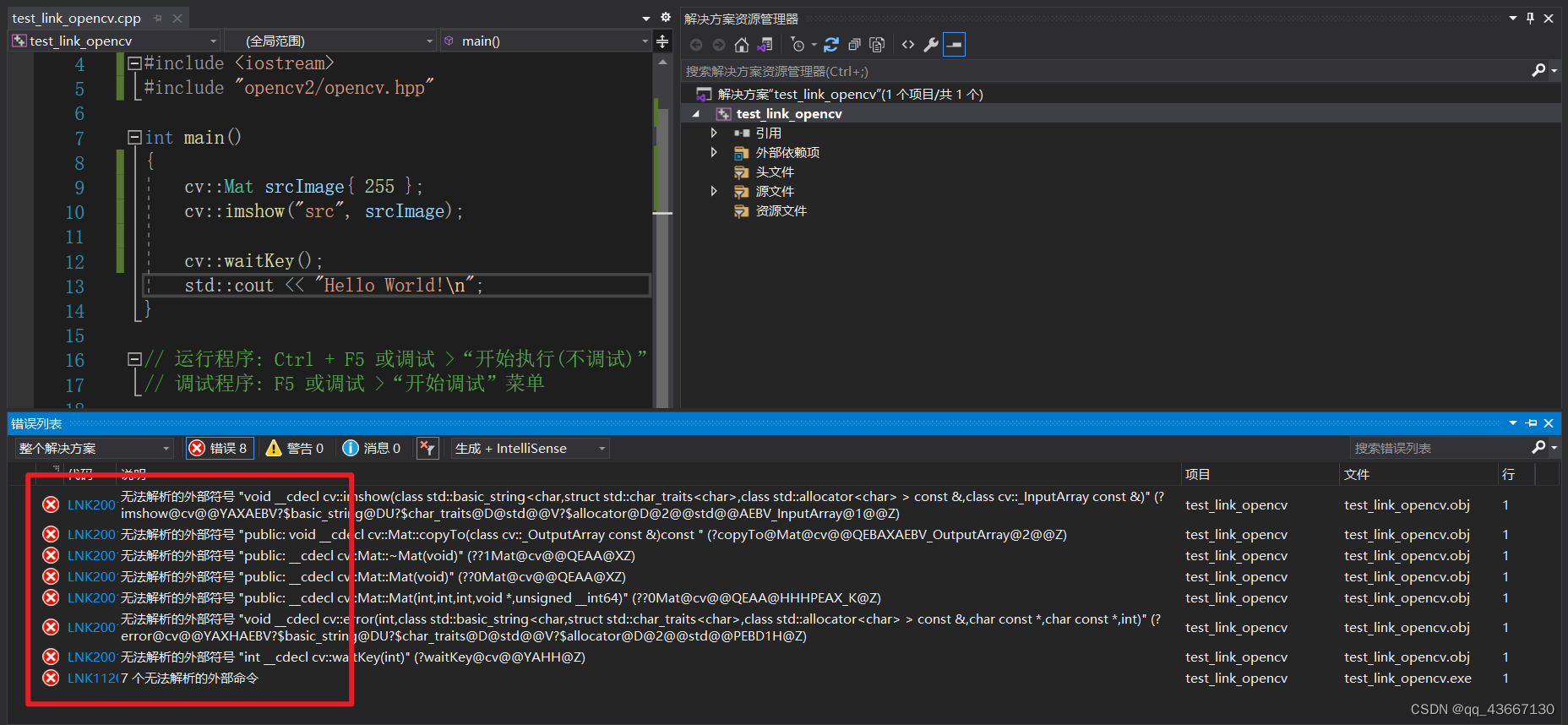The width and height of the screenshot is (1568, 725).
Task: Click the error code on the waitKey error row
Action: tap(91, 657)
